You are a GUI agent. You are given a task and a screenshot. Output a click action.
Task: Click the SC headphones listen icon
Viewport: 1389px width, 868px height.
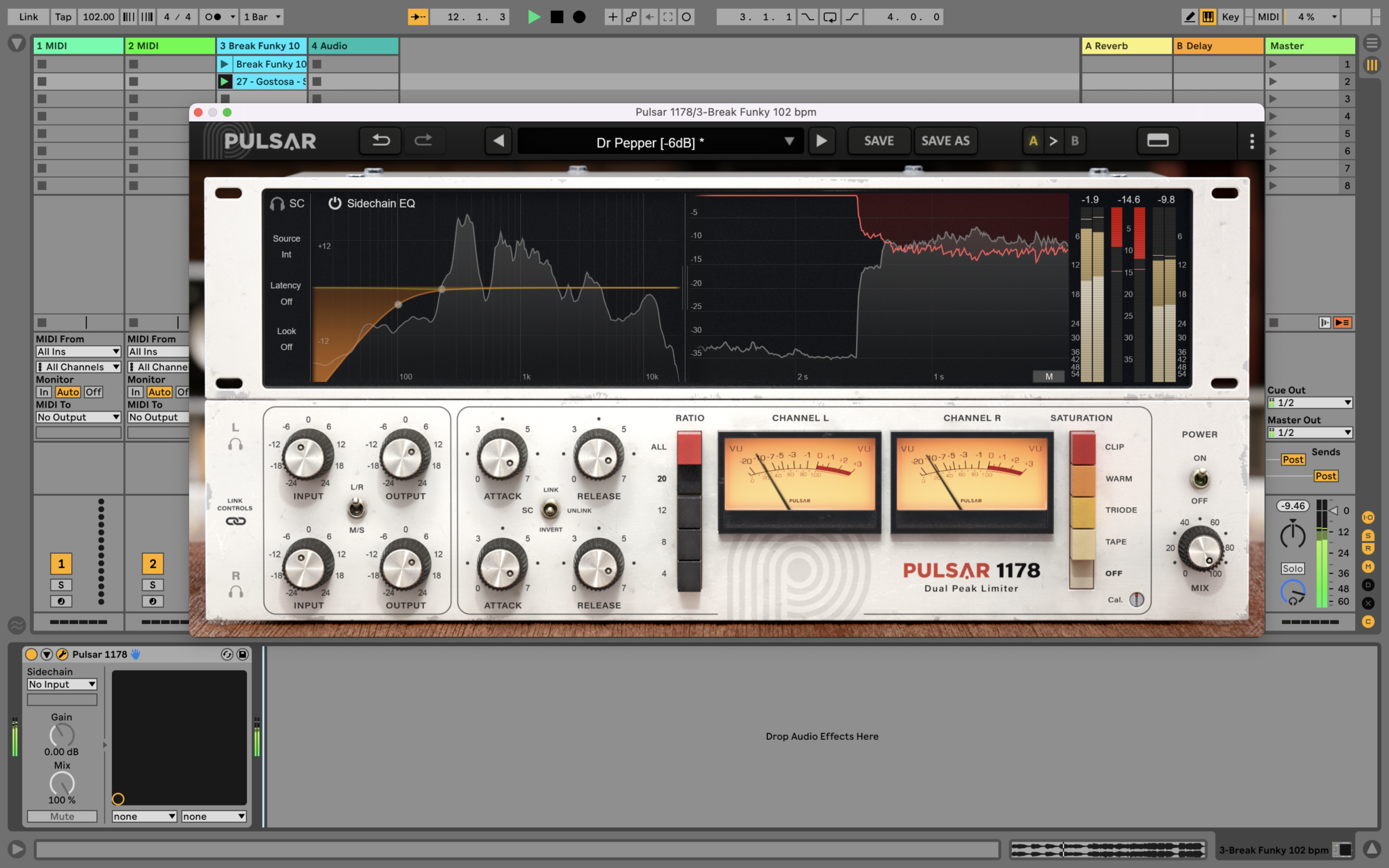277,203
